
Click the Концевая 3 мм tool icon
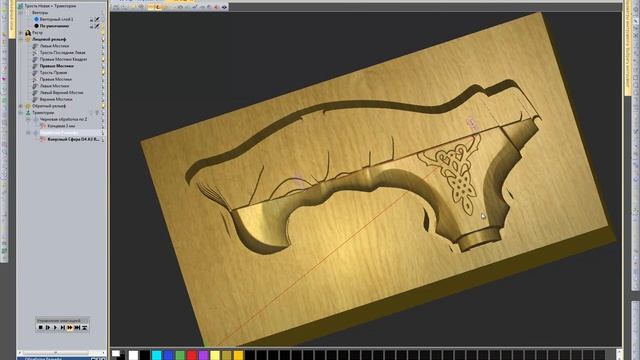pyautogui.click(x=43, y=126)
